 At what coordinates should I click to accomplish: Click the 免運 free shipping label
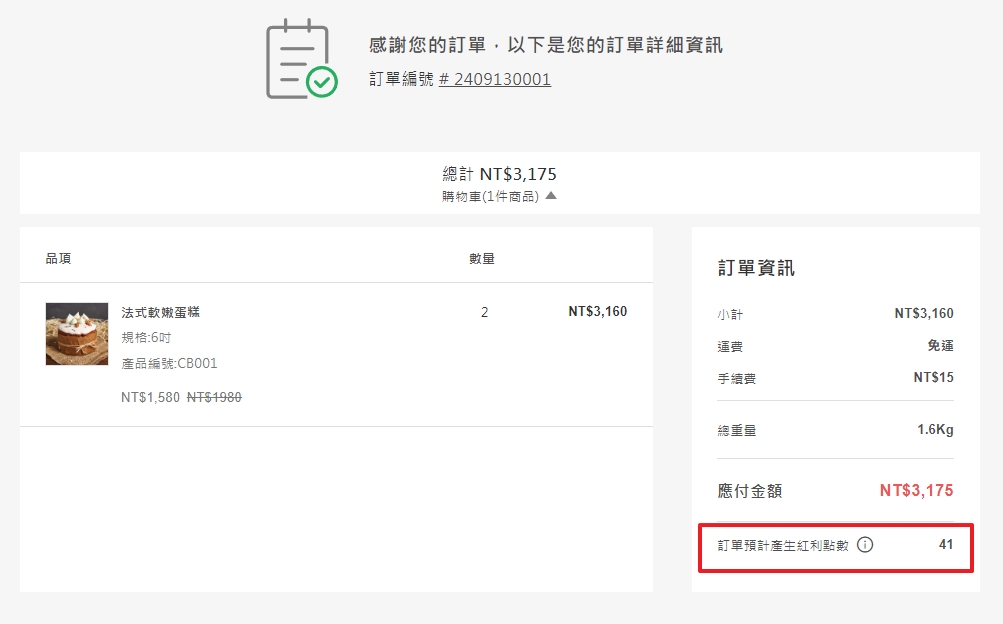[x=940, y=344]
